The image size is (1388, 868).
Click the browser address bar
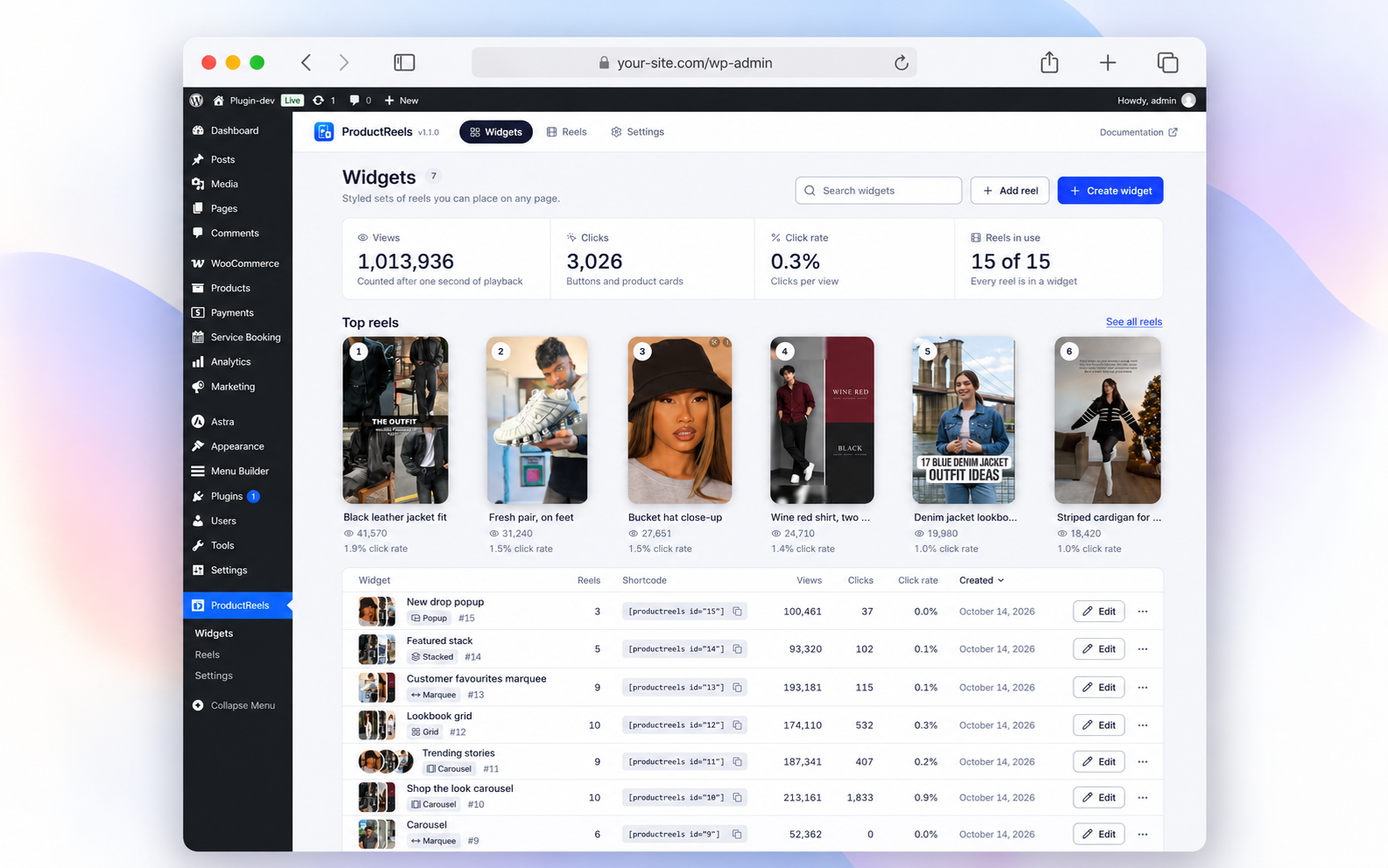[x=694, y=63]
